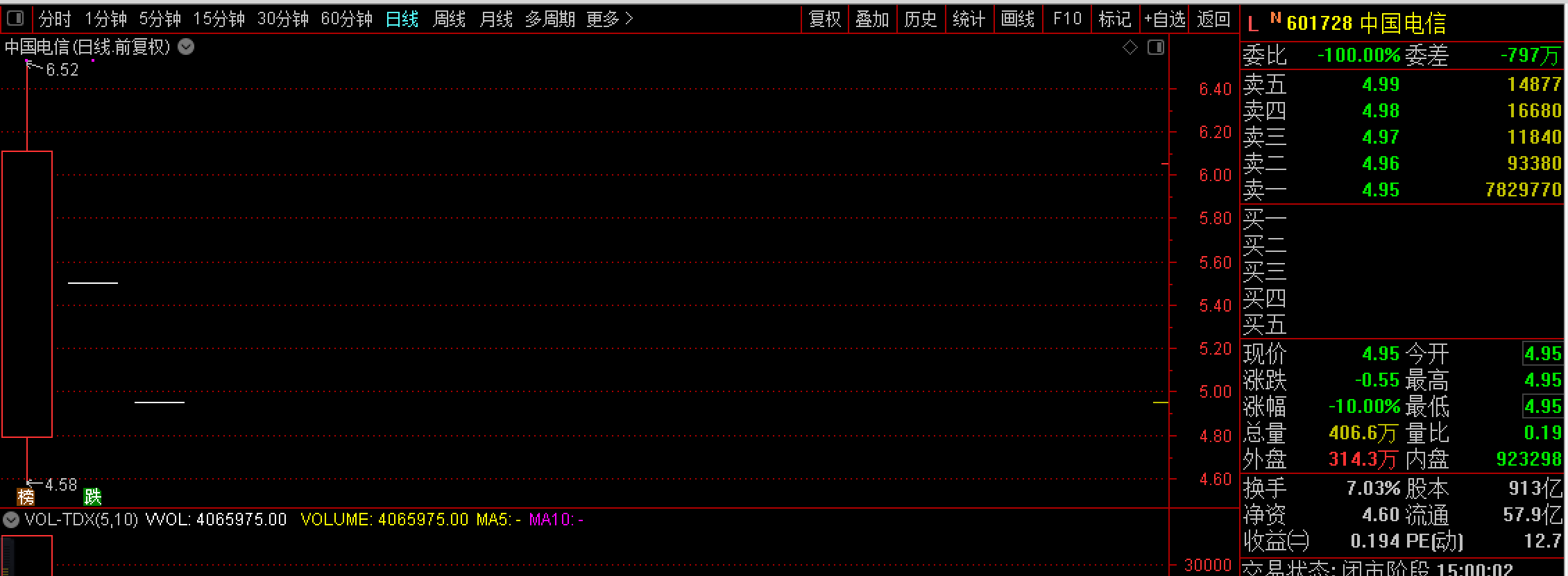Click the yellow VOLUME: 4065975.00 value

[385, 519]
